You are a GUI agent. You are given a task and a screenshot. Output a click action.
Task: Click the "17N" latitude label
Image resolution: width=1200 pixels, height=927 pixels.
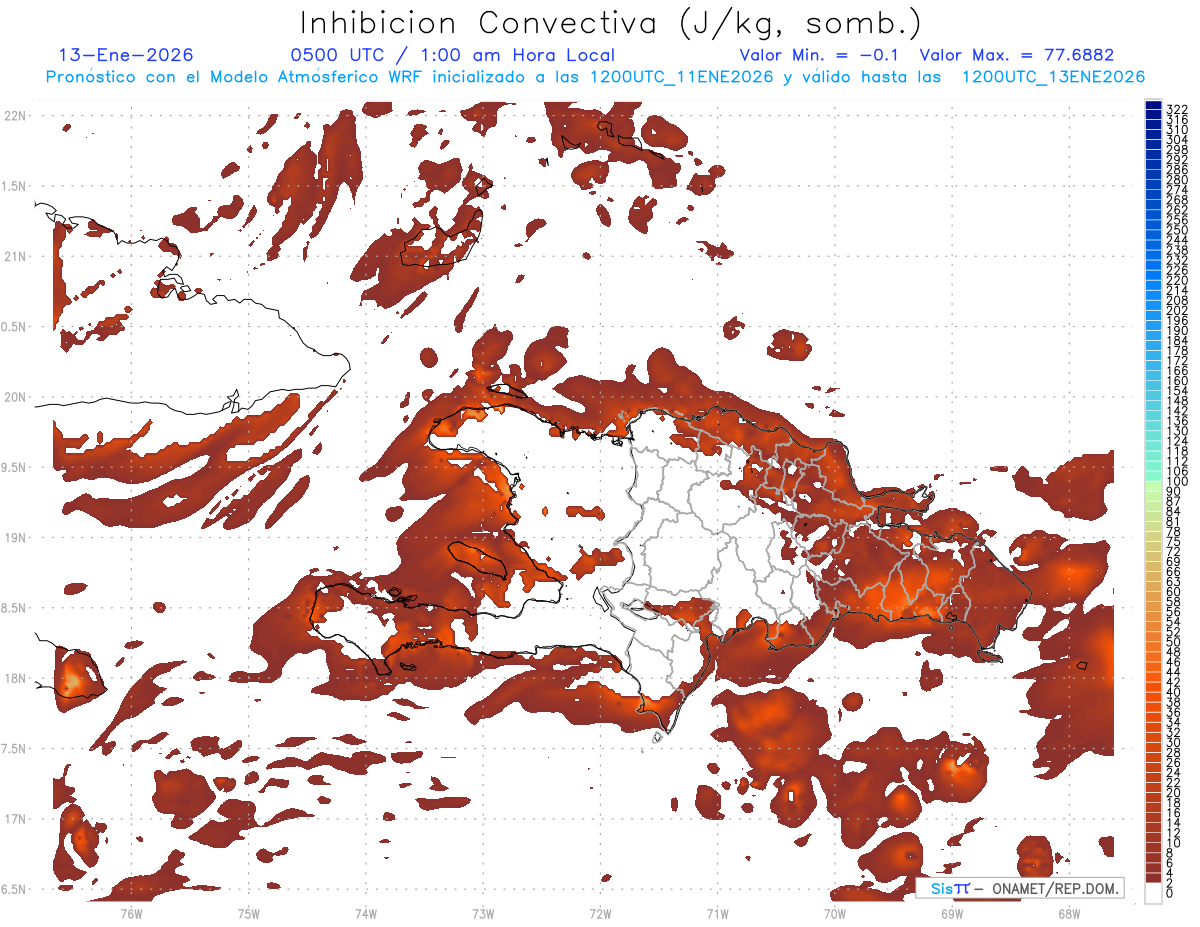[x=16, y=819]
